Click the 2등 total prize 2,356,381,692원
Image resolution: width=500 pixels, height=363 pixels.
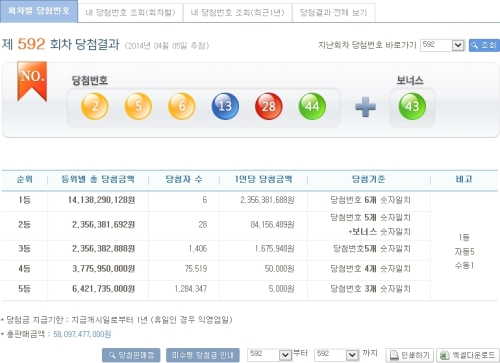[103, 225]
